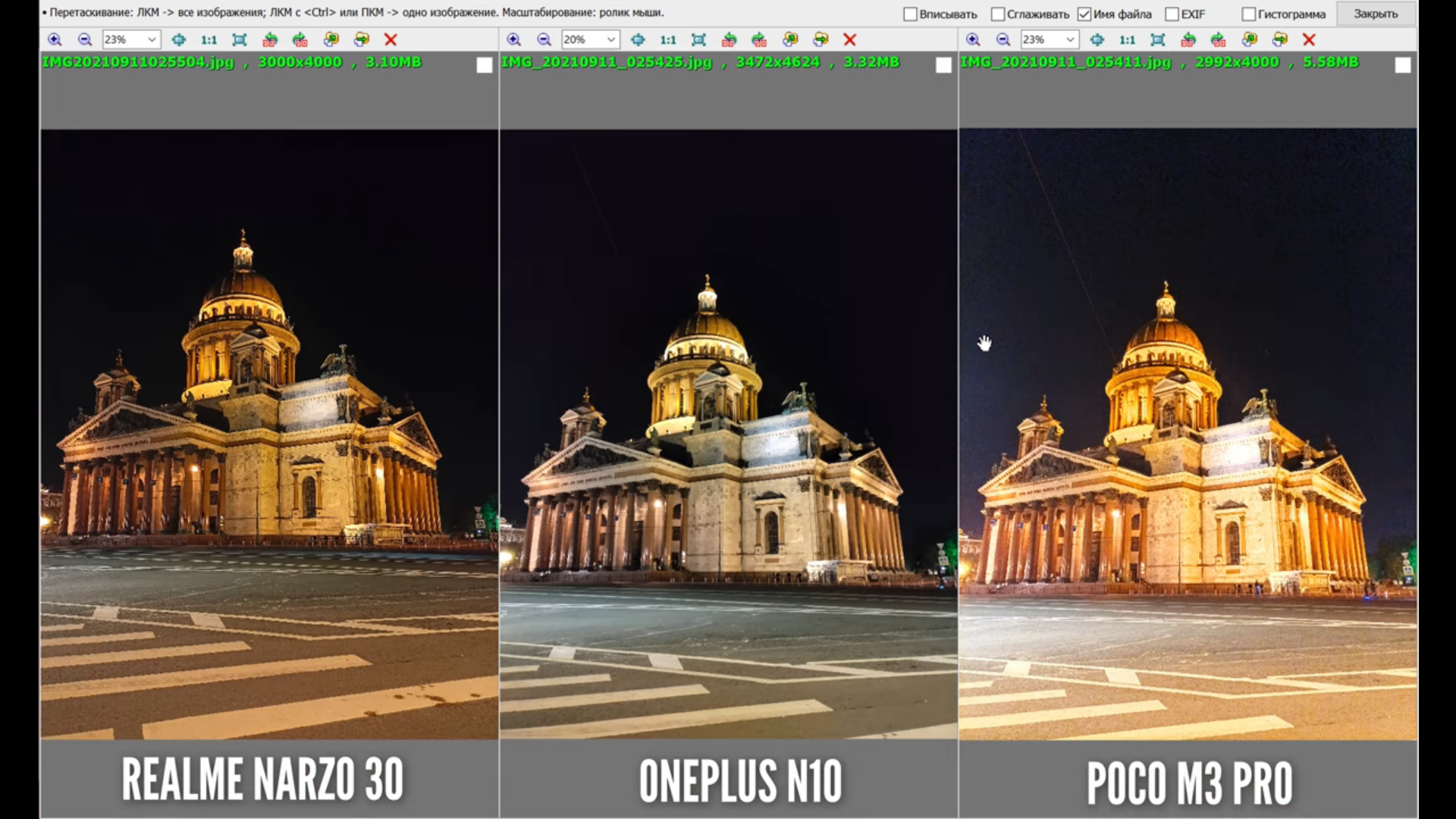Show the Гистограмма checkbox option
The image size is (1456, 819).
tap(1248, 14)
